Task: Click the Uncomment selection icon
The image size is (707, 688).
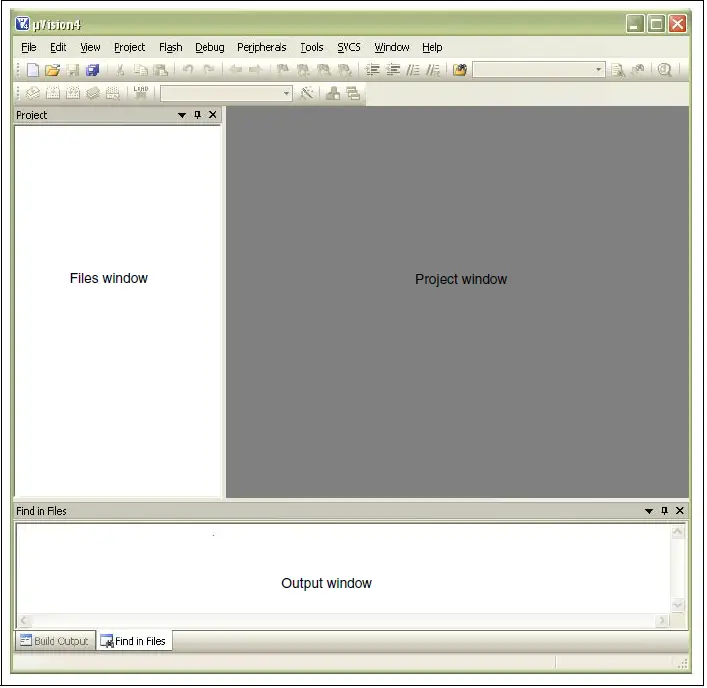Action: [x=433, y=70]
